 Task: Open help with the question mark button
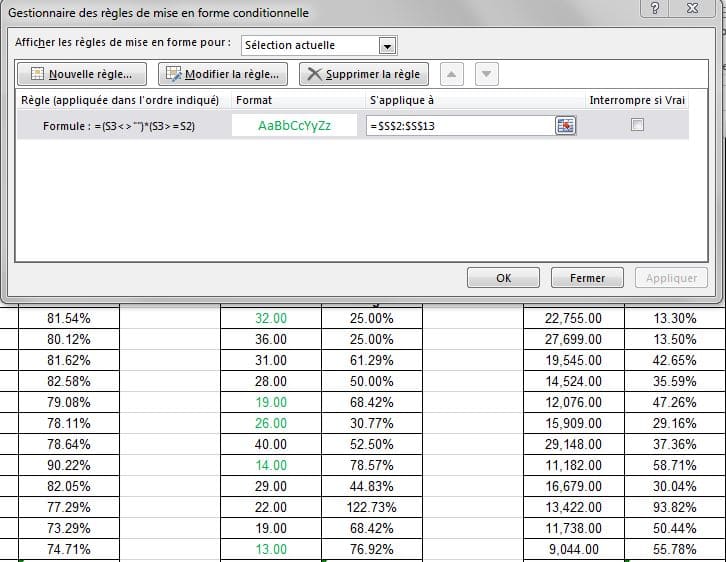[x=654, y=9]
